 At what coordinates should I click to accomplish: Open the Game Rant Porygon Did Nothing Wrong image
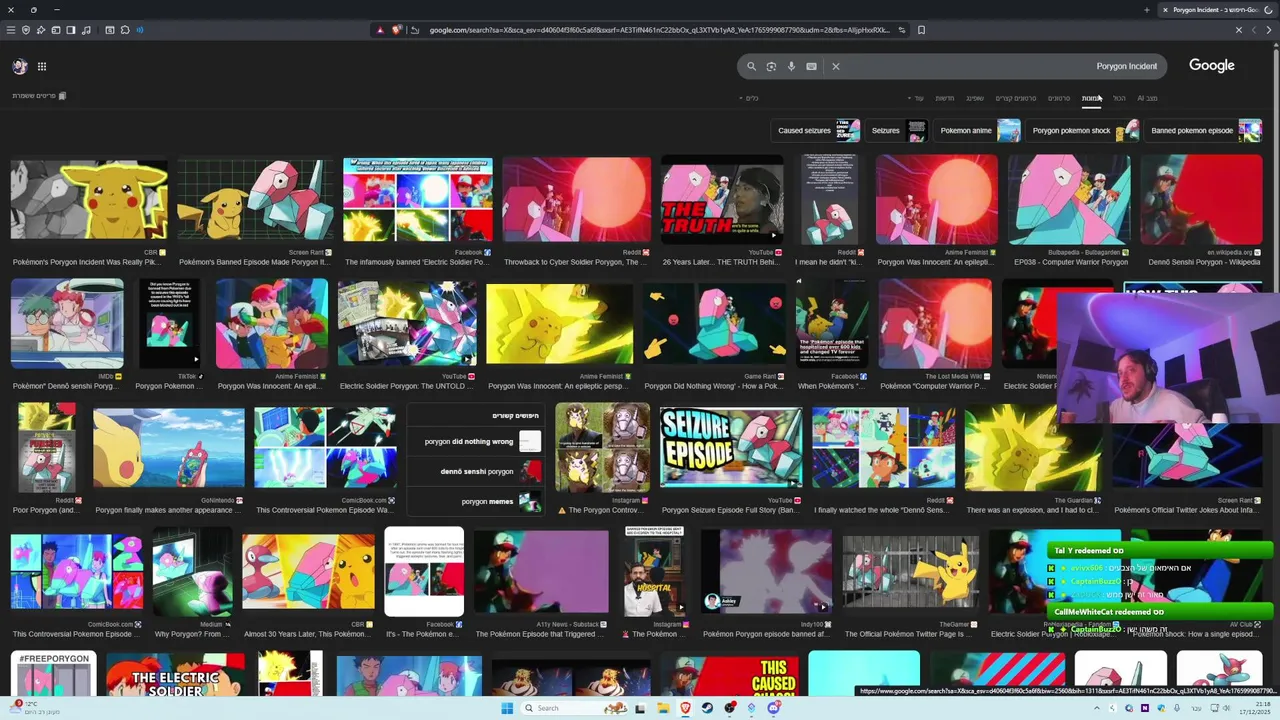(714, 324)
